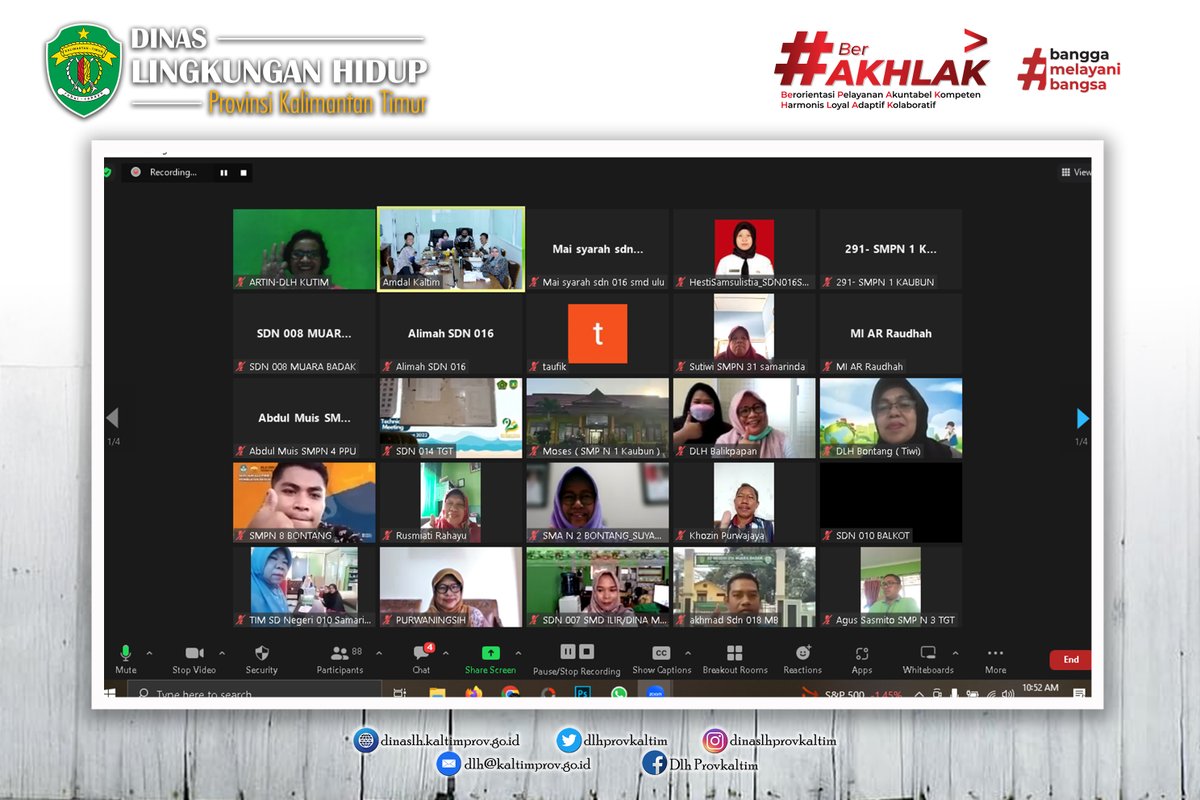Select the akhmad Sdn 018 MB tile
Screen dimensions: 1200x800
[743, 587]
